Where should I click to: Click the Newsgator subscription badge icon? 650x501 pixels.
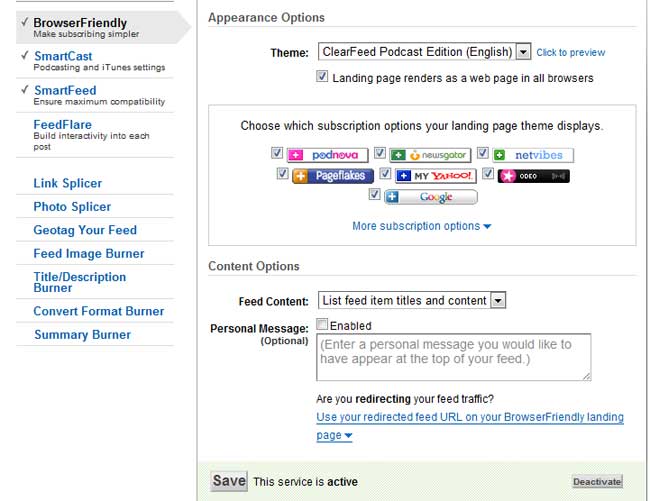pos(430,155)
